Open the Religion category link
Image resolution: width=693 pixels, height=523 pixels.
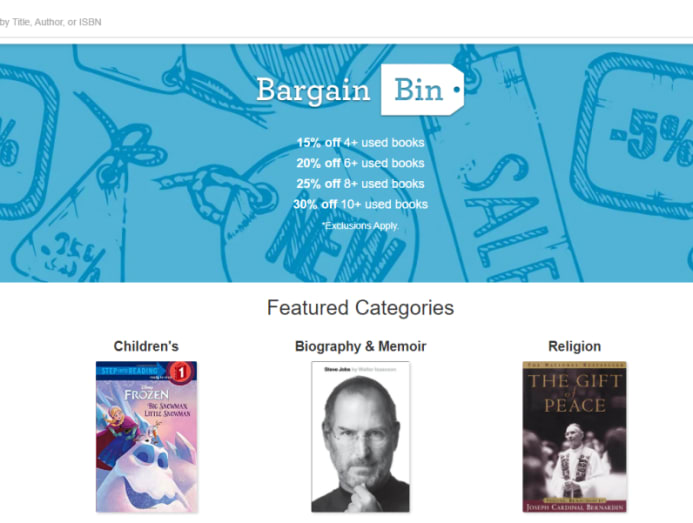575,346
